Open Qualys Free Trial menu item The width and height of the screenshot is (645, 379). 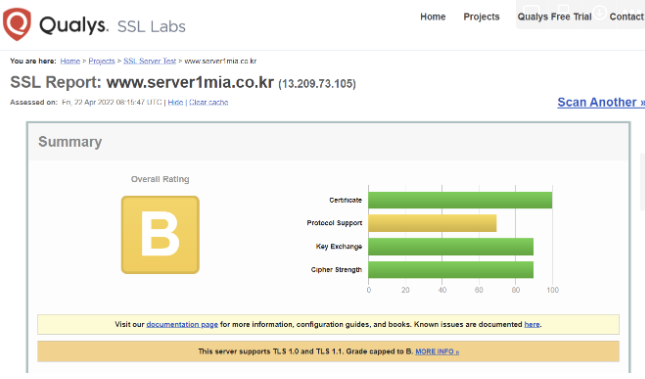554,17
